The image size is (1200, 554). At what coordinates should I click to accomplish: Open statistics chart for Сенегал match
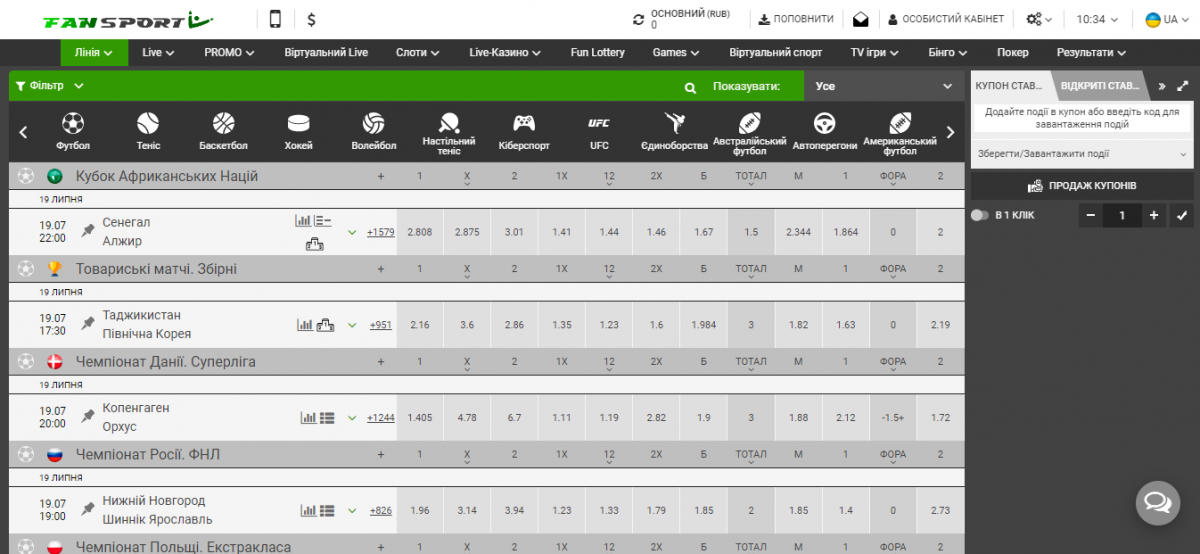[302, 221]
